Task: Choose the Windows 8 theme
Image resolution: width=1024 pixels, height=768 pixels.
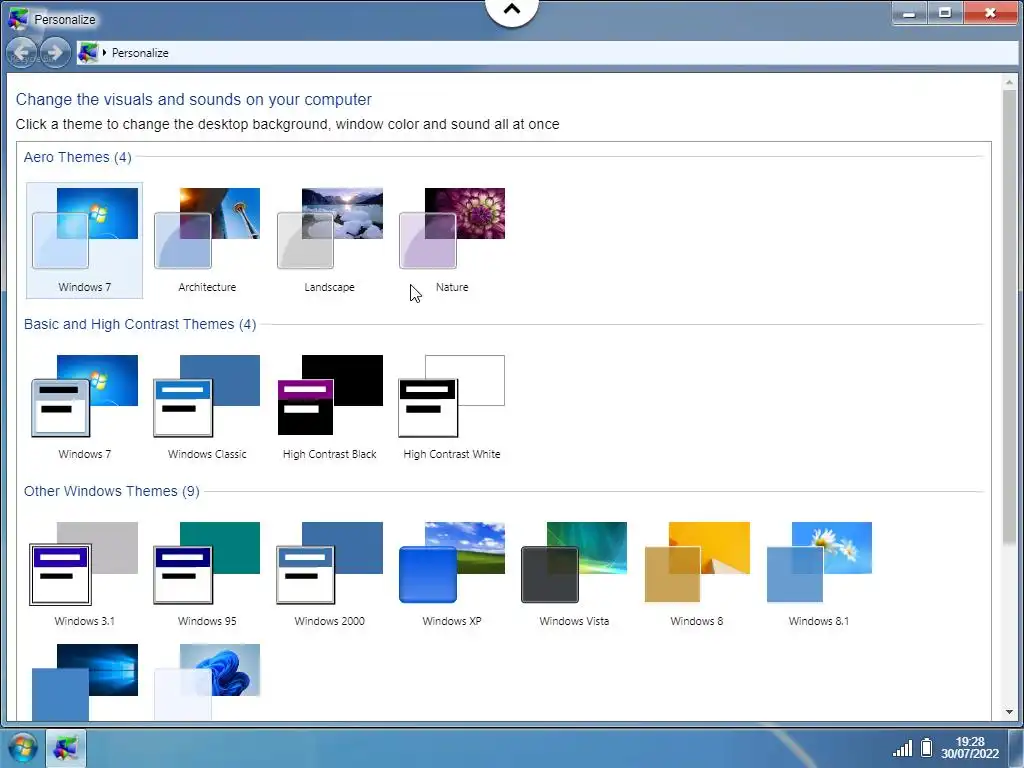Action: [x=697, y=575]
